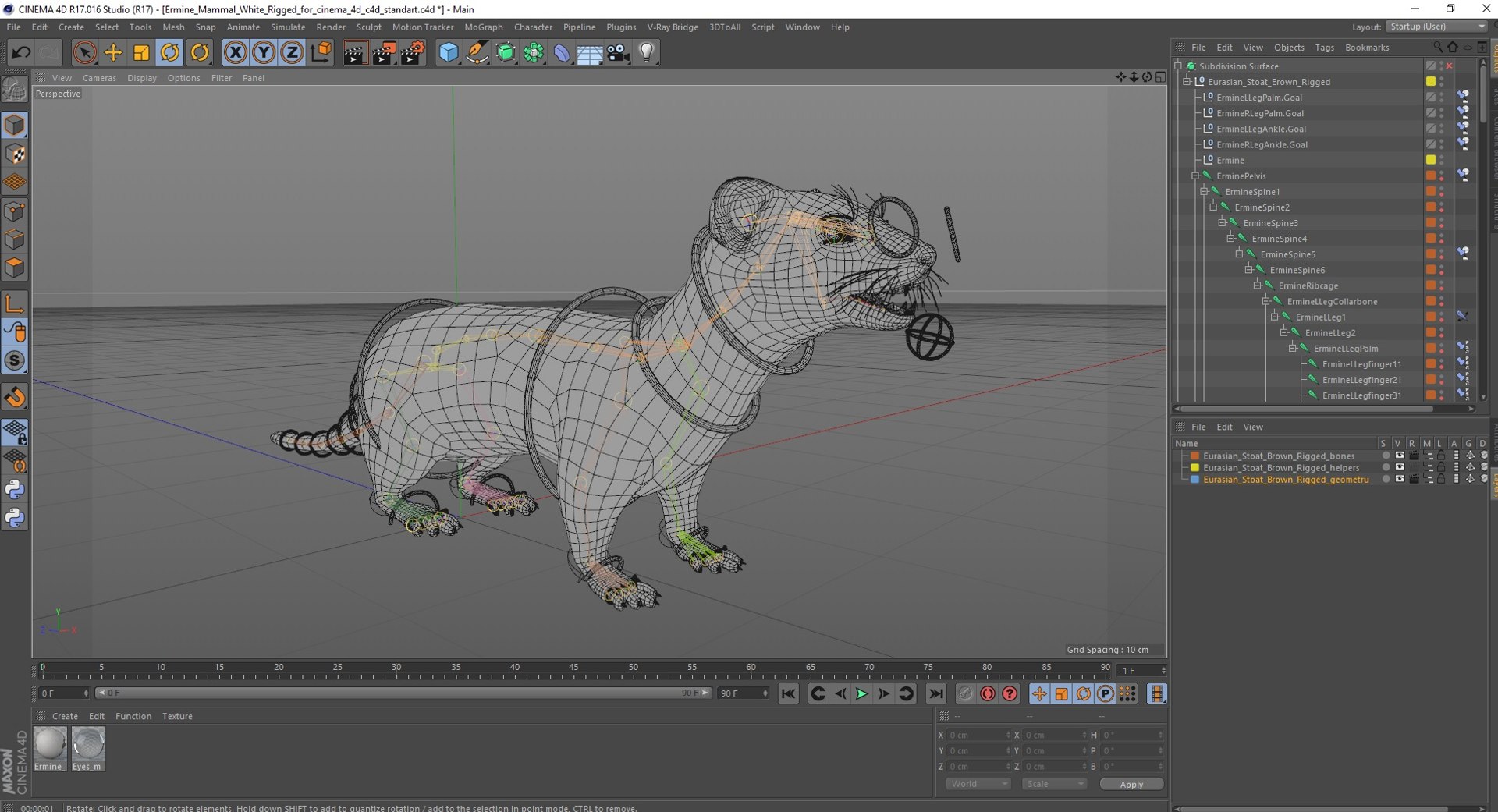Click orange swatch of bones layer
The image size is (1498, 812).
1194,456
